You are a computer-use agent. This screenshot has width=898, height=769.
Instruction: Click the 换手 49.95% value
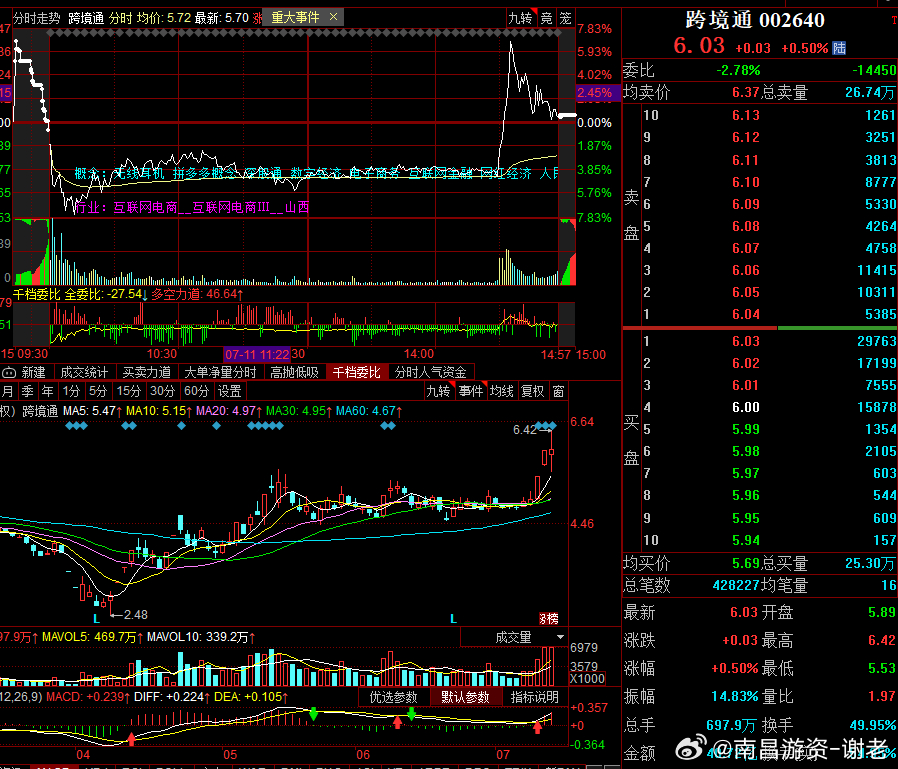873,725
